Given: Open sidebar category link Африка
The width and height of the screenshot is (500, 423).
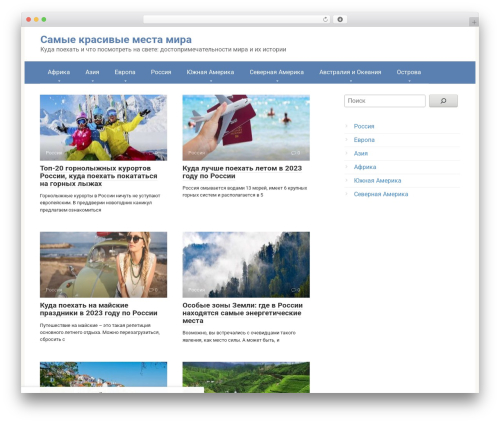Looking at the screenshot, I should tap(365, 167).
